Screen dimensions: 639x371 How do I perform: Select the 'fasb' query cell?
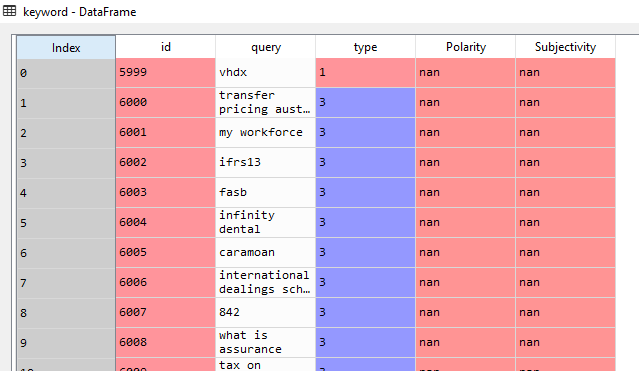[x=265, y=192]
